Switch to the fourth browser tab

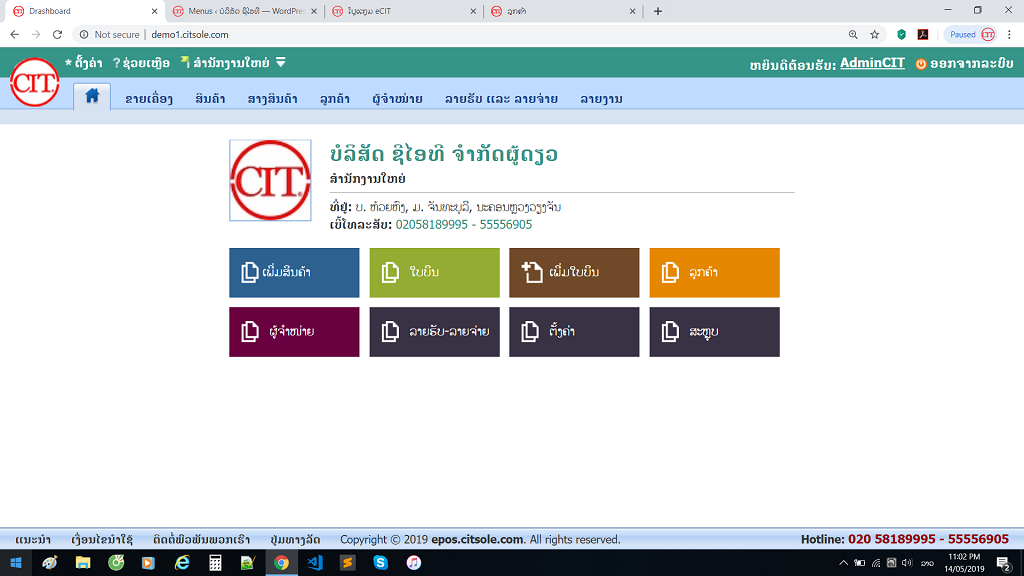click(562, 11)
